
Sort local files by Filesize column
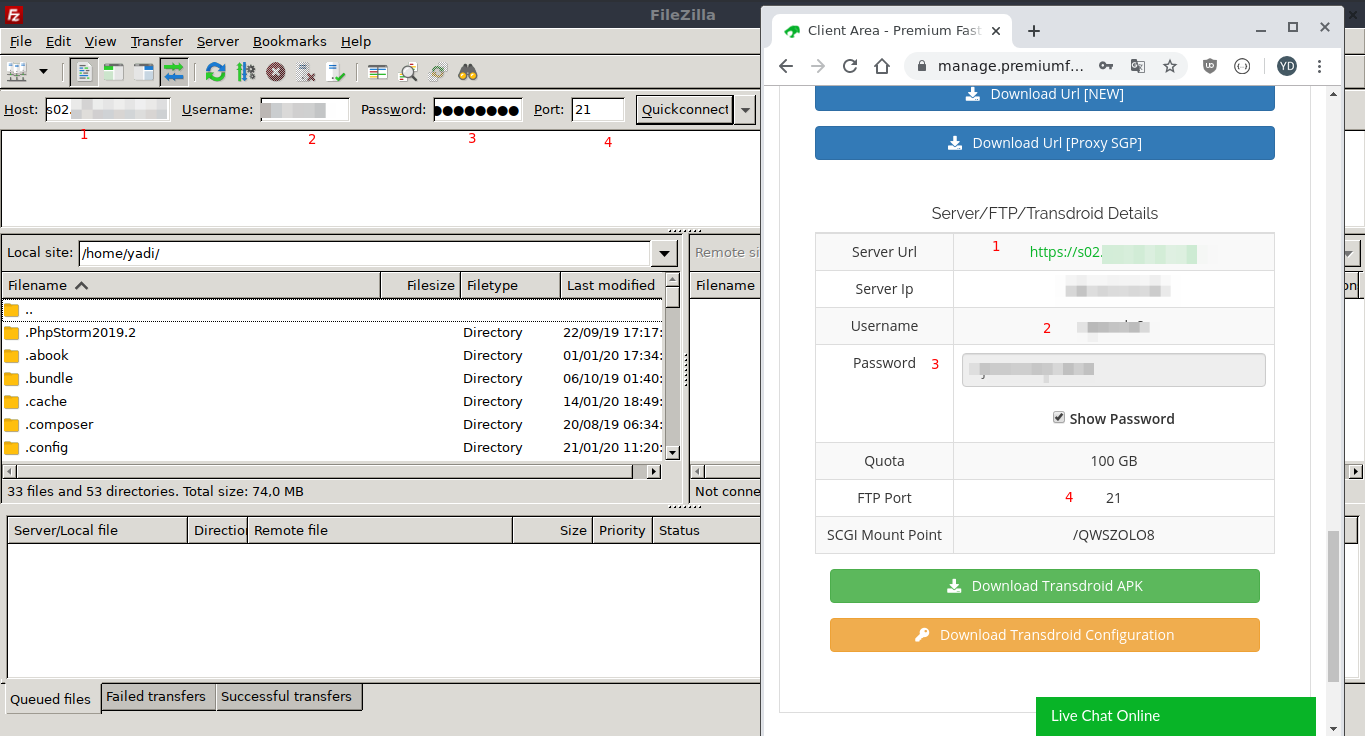click(420, 285)
